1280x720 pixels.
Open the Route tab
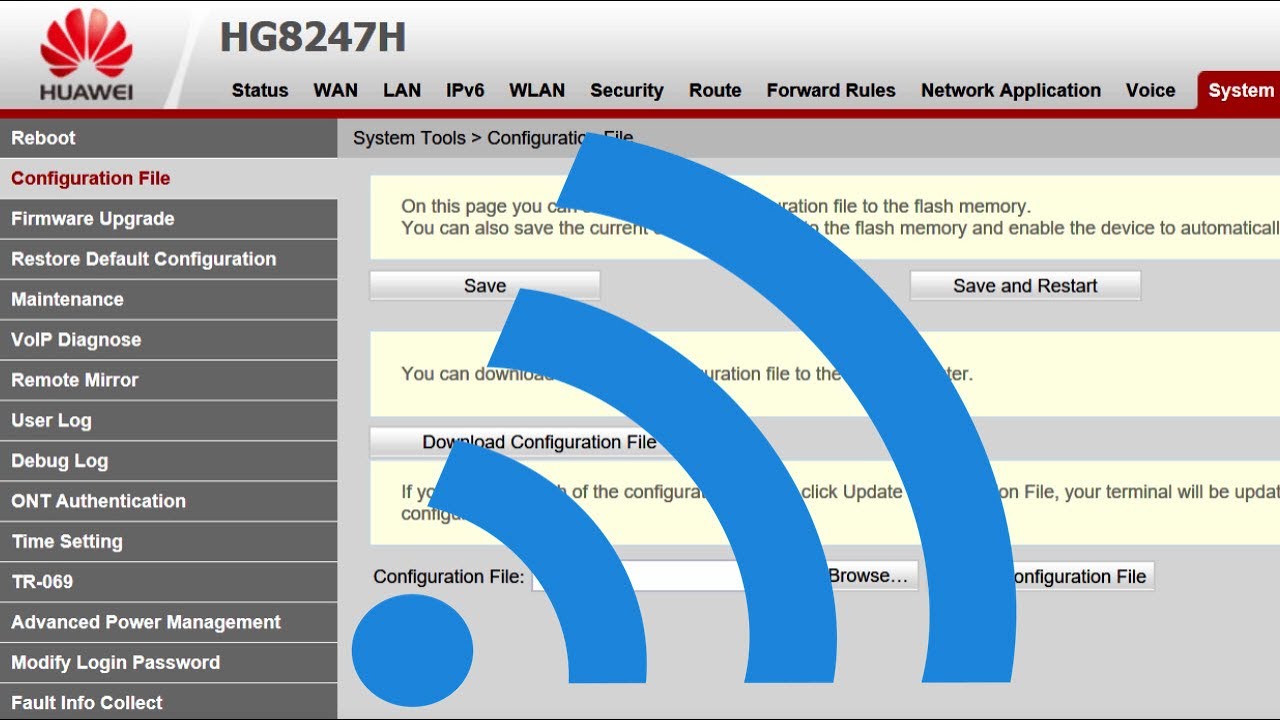(x=715, y=90)
